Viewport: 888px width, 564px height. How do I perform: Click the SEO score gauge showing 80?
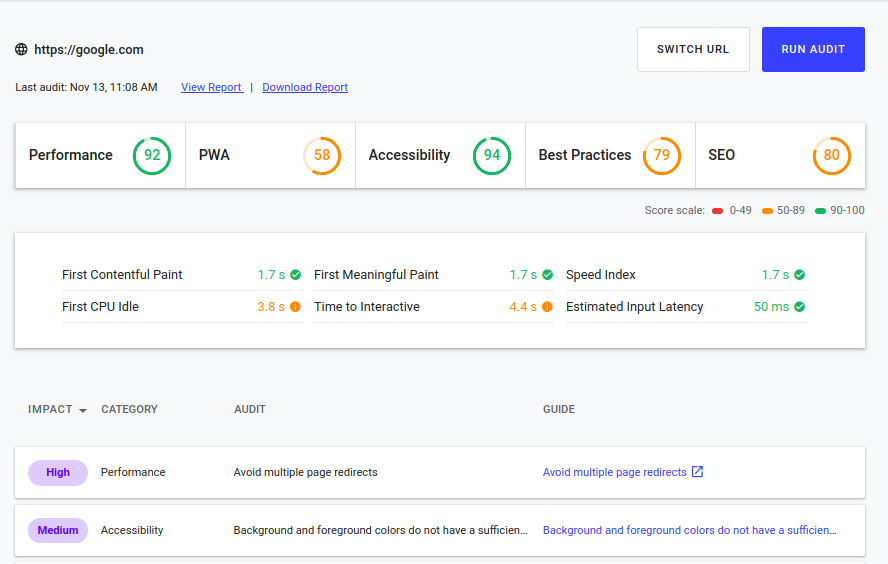click(x=832, y=155)
